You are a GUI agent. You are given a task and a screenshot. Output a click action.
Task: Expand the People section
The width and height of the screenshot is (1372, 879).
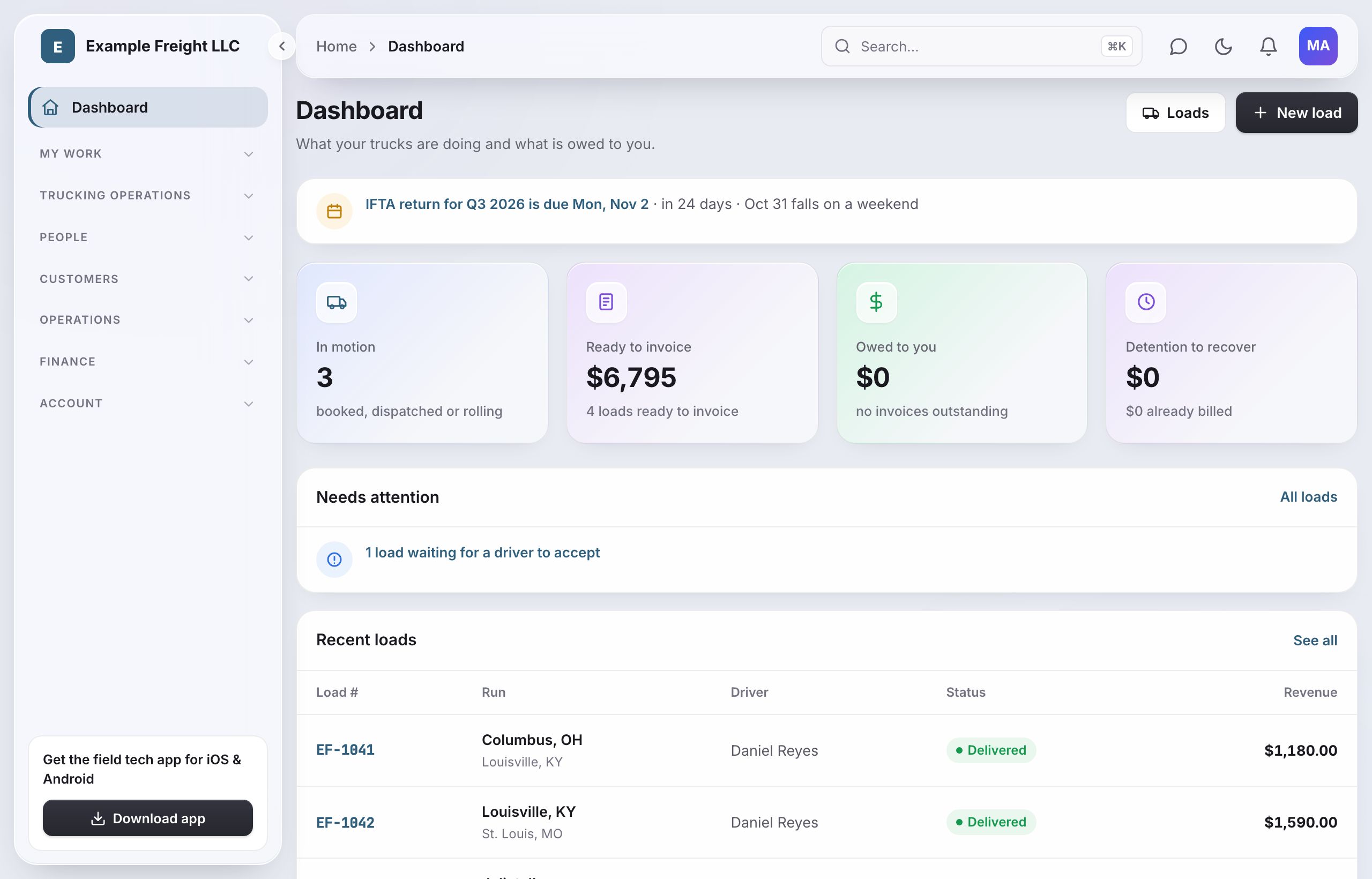(147, 237)
